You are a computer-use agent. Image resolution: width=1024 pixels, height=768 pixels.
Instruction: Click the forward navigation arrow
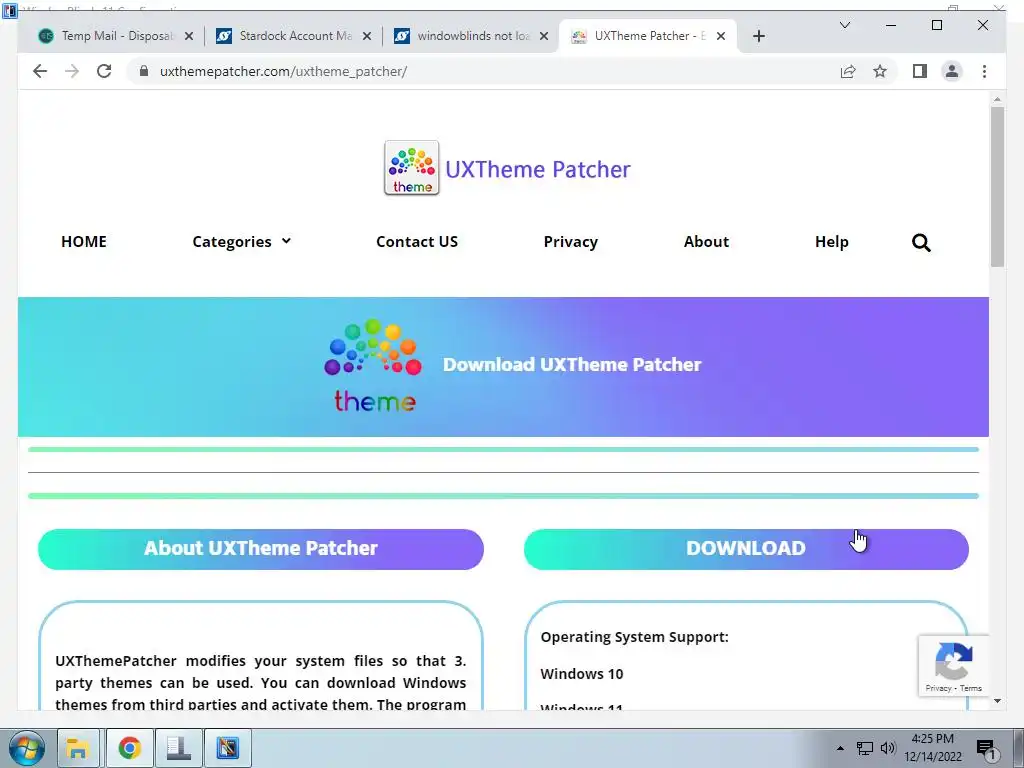tap(72, 71)
